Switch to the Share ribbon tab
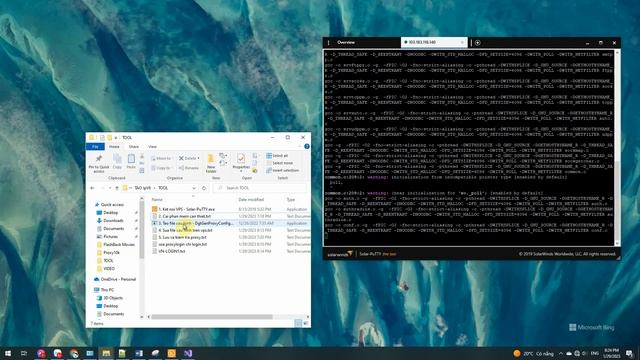Viewport: 640px width, 360px height. (134, 147)
